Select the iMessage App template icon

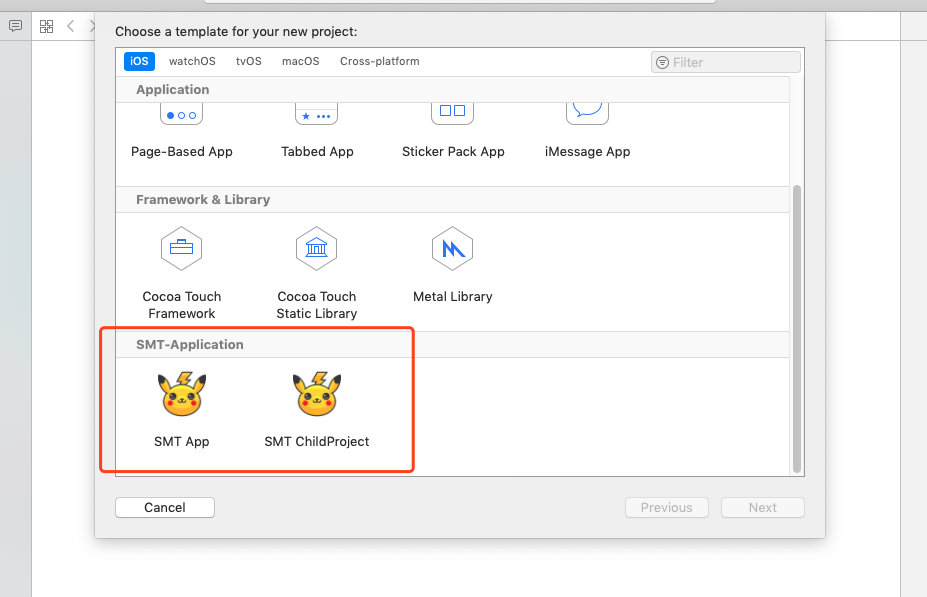587,113
